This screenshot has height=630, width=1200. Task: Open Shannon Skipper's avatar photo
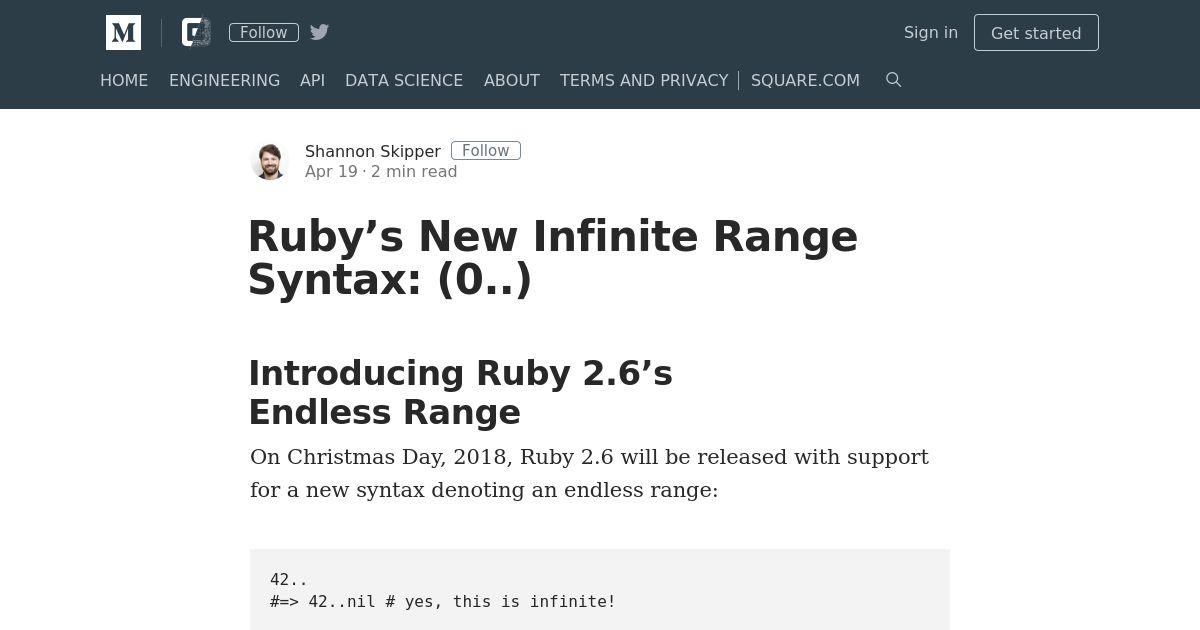click(x=269, y=161)
